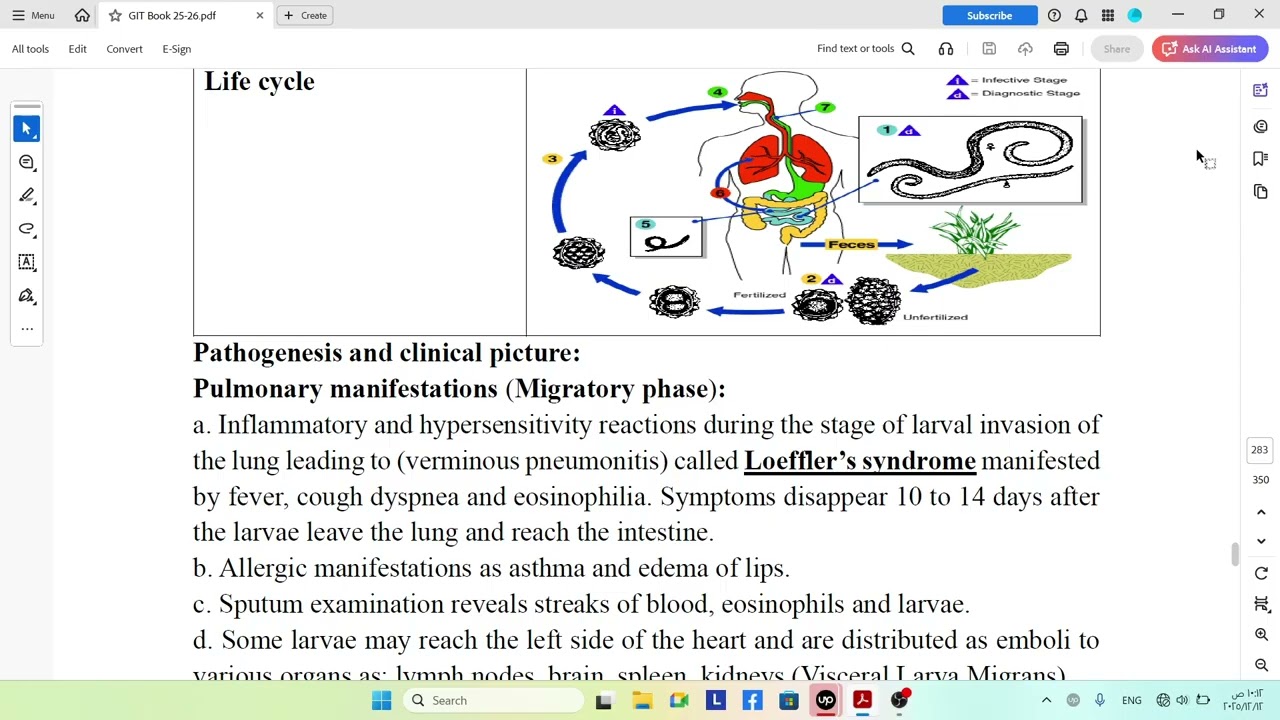
Task: Print the document via printer icon
Action: [1061, 48]
